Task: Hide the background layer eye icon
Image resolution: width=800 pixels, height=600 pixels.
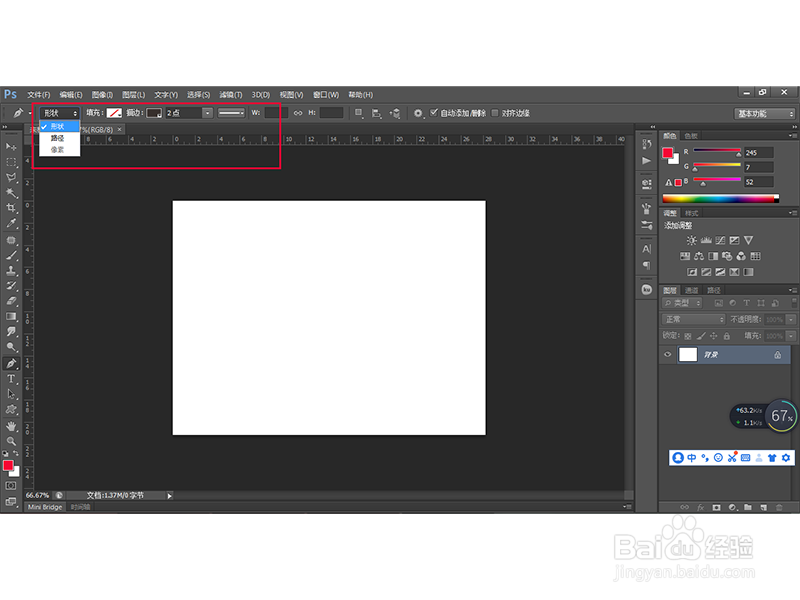Action: tap(667, 355)
